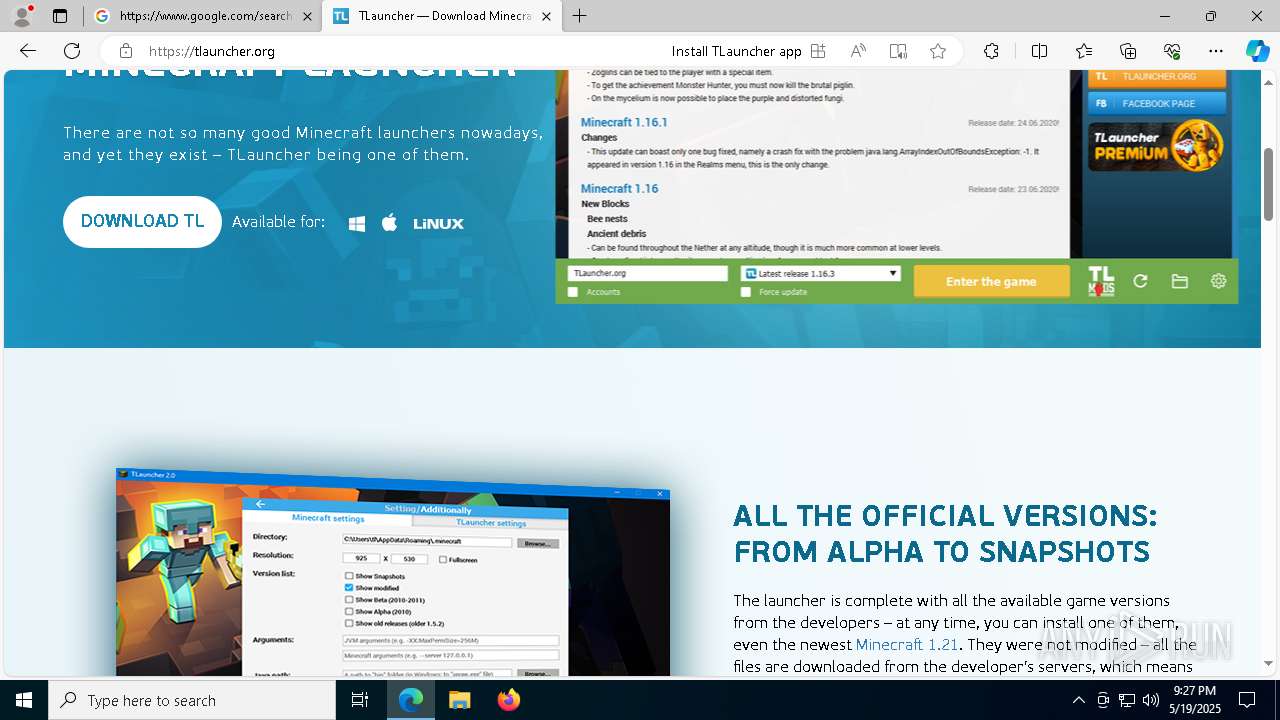Reload the tlauncher.org page

tap(72, 51)
